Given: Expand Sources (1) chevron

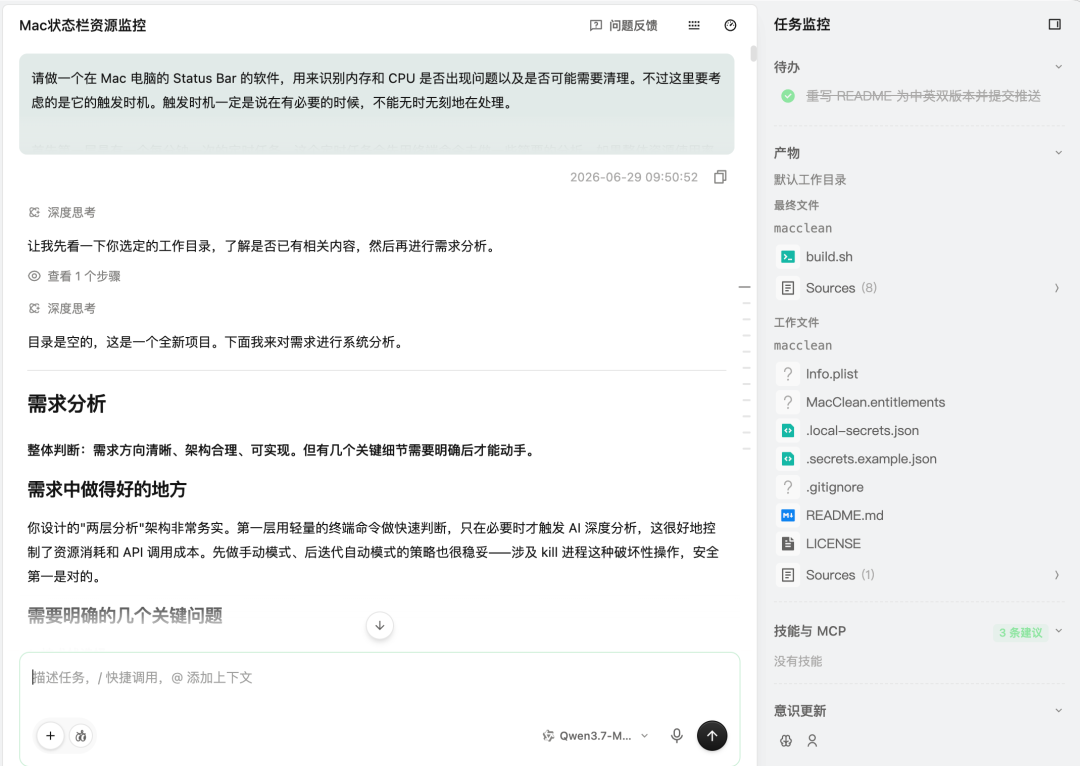Looking at the screenshot, I should coord(1056,574).
